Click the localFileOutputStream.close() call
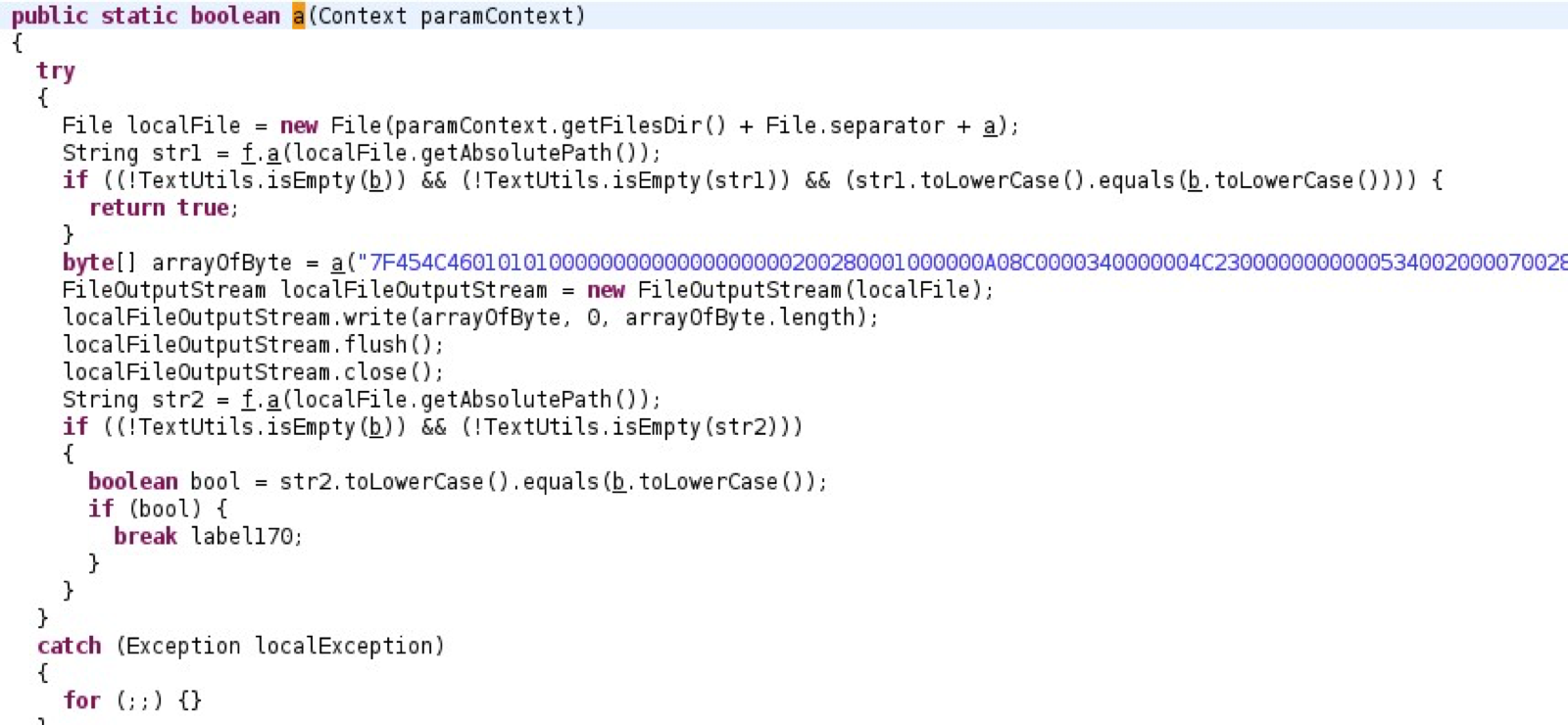 (252, 372)
